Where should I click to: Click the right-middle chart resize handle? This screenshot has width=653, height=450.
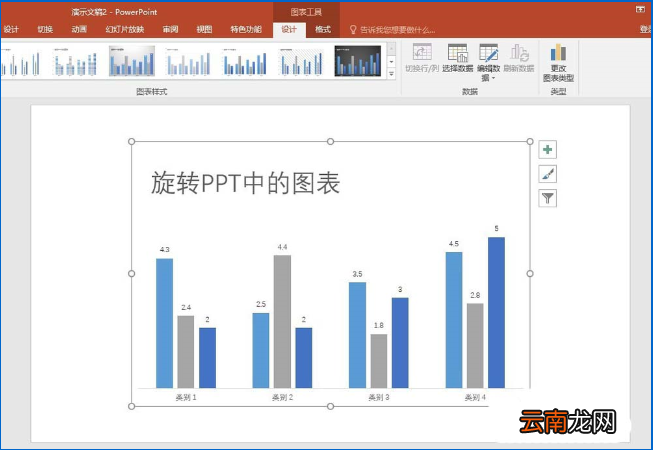coord(530,273)
